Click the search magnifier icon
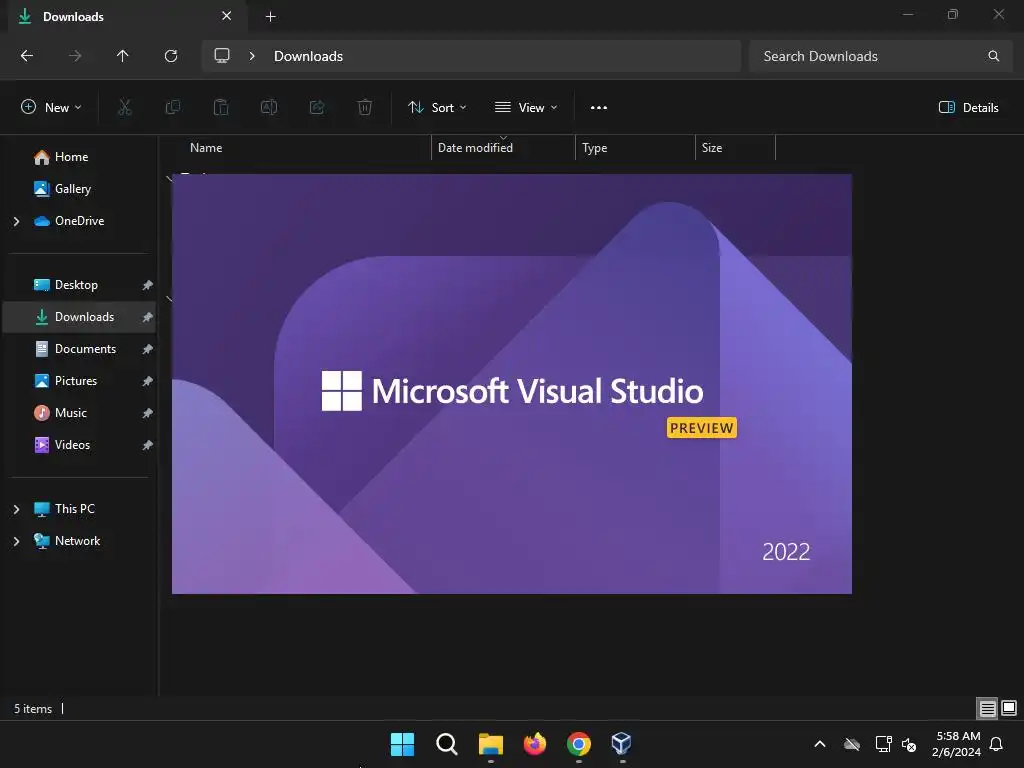 [993, 56]
